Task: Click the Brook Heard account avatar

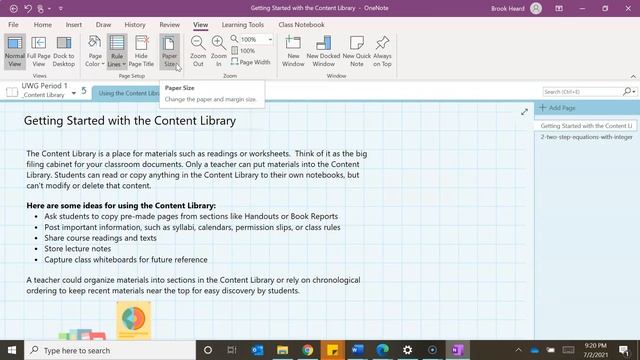Action: (536, 8)
